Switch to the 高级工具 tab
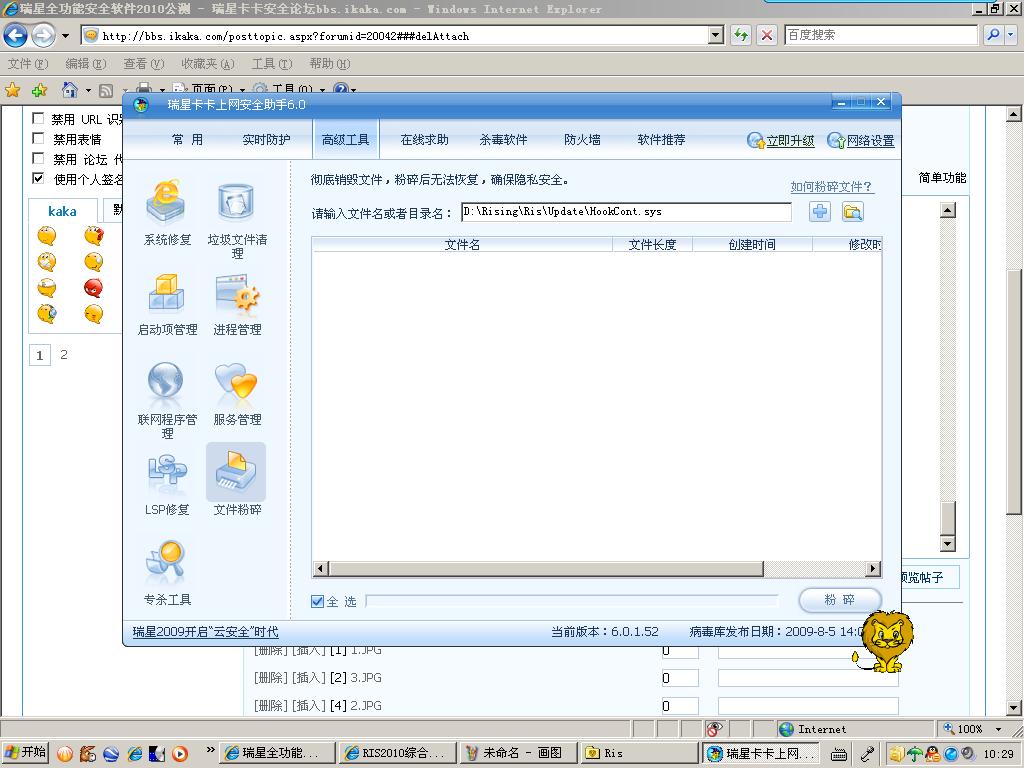This screenshot has width=1024, height=768. [345, 140]
